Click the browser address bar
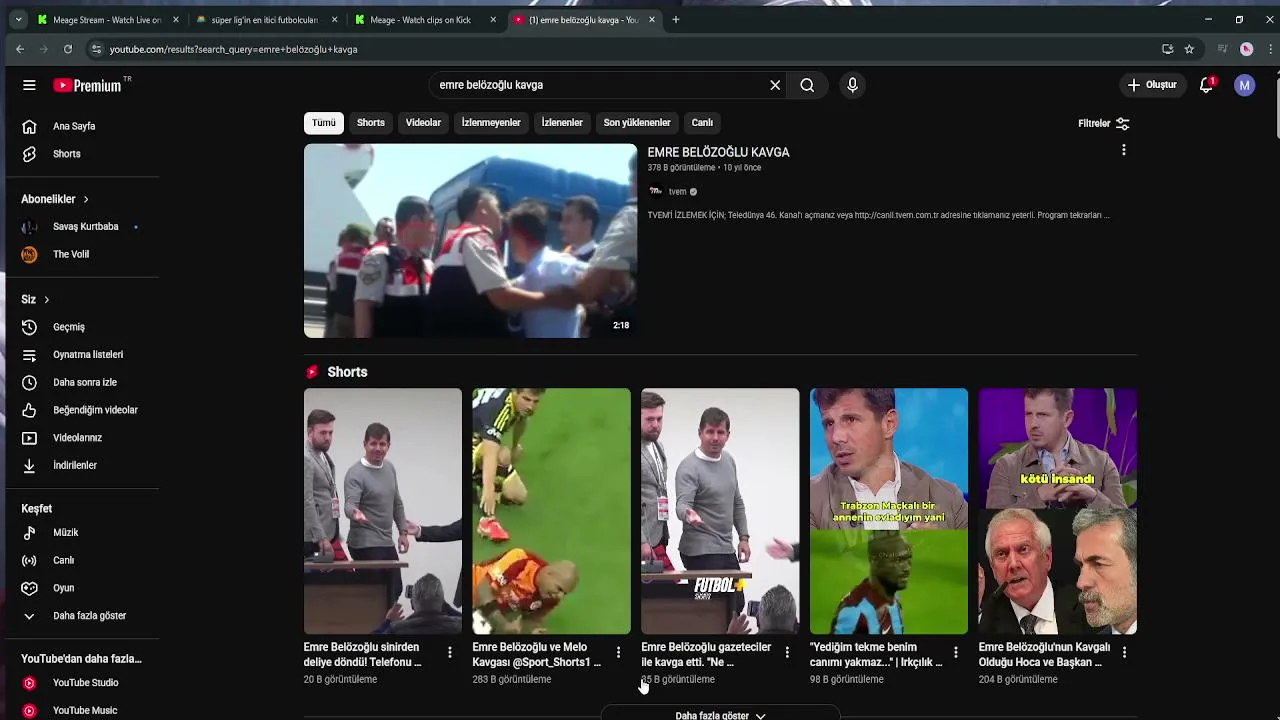Screen dimensions: 1280x720 620,49
